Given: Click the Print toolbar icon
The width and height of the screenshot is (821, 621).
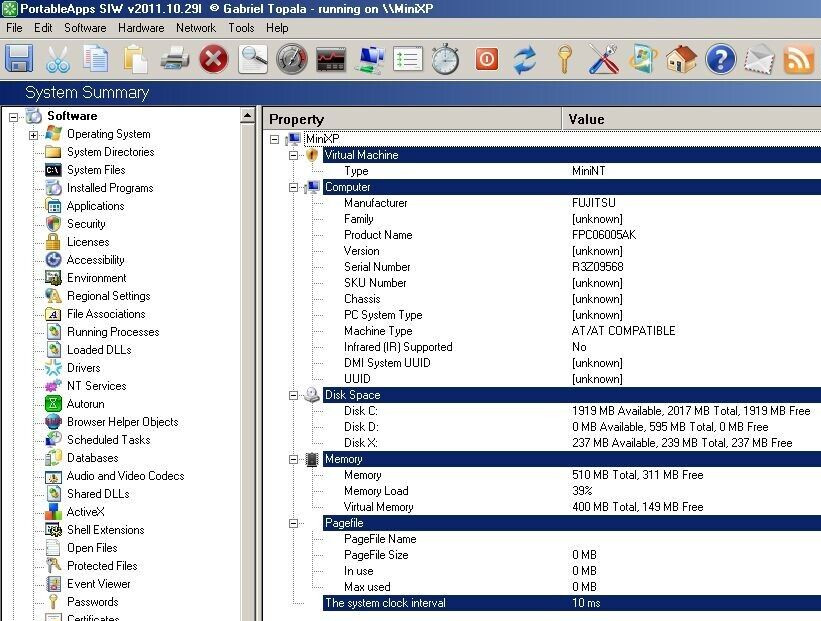Looking at the screenshot, I should 175,59.
